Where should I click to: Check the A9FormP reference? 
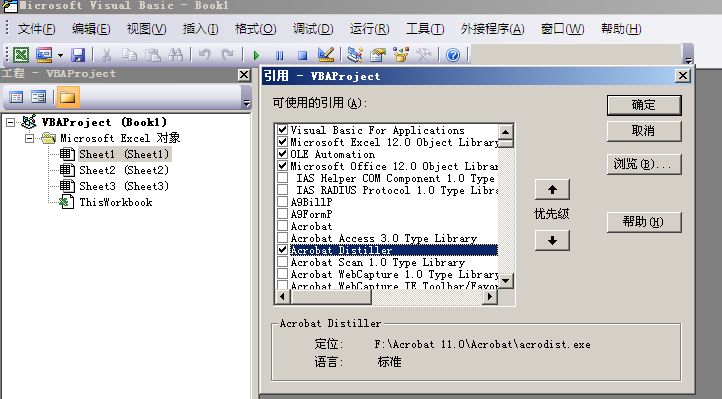pyautogui.click(x=282, y=214)
